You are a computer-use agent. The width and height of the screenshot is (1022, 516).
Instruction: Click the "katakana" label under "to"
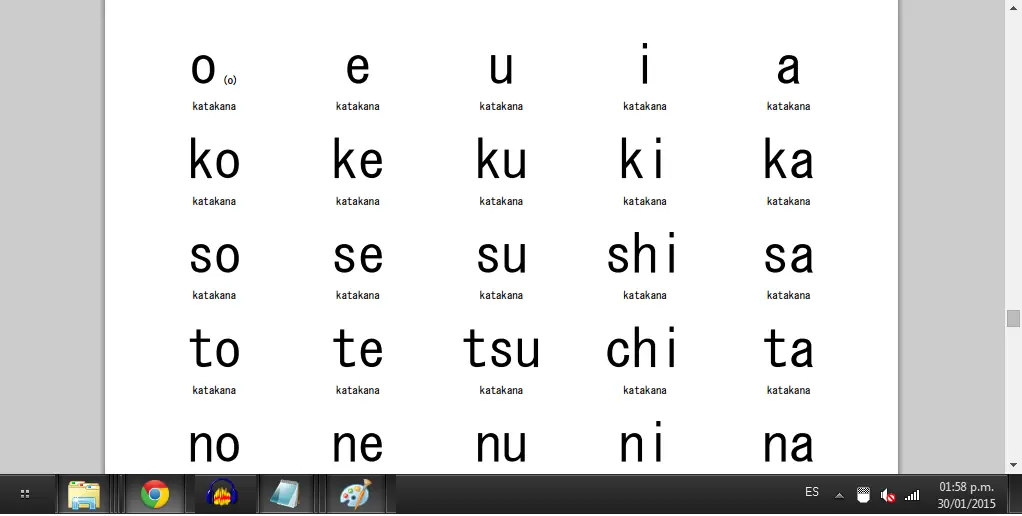(214, 390)
